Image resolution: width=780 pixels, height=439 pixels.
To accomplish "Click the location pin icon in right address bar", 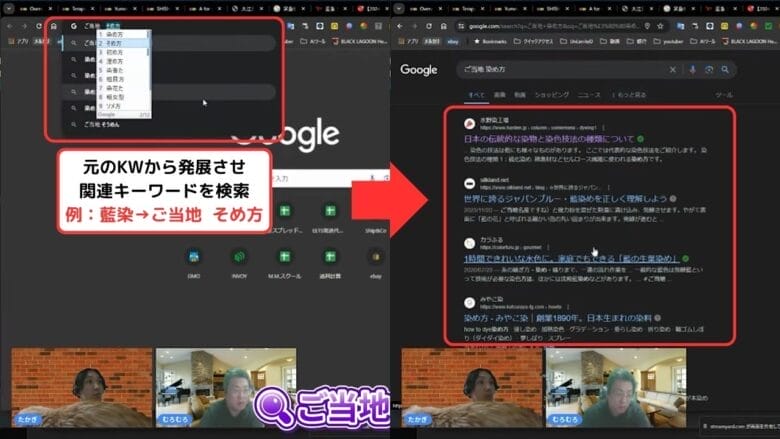I will coord(647,26).
